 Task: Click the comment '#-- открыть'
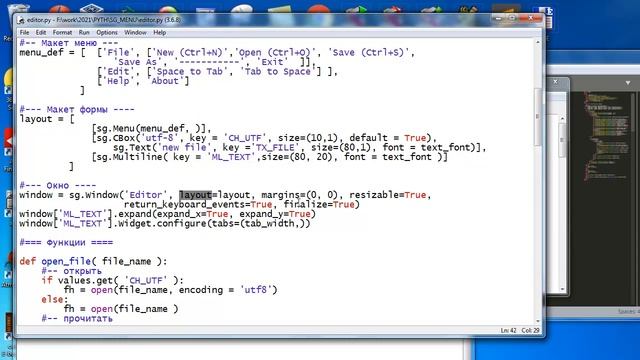tap(71, 271)
